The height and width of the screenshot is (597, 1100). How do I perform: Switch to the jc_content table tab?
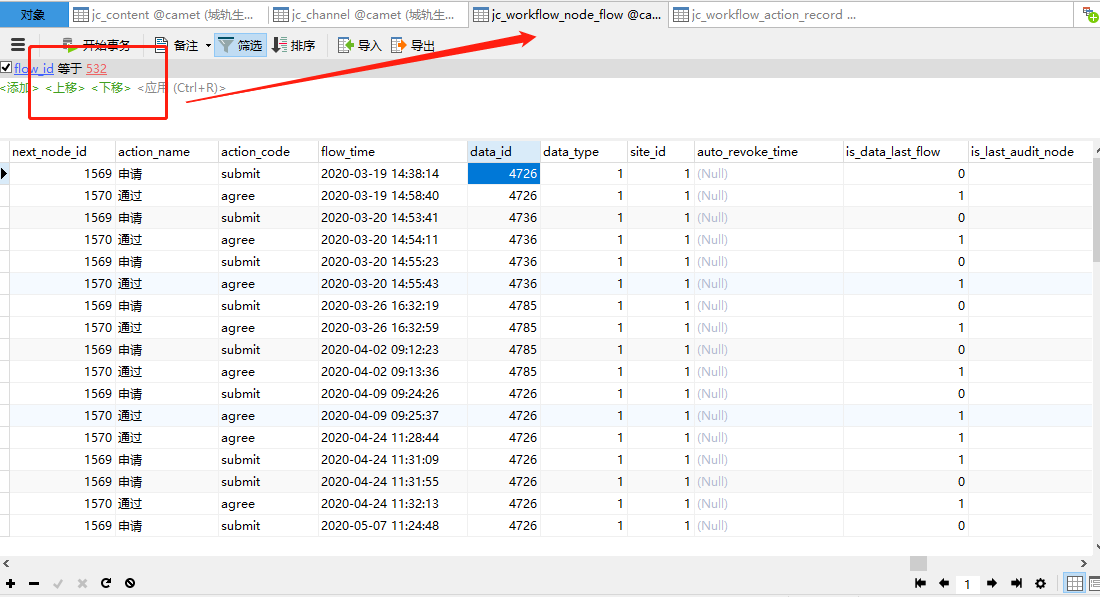coord(169,15)
